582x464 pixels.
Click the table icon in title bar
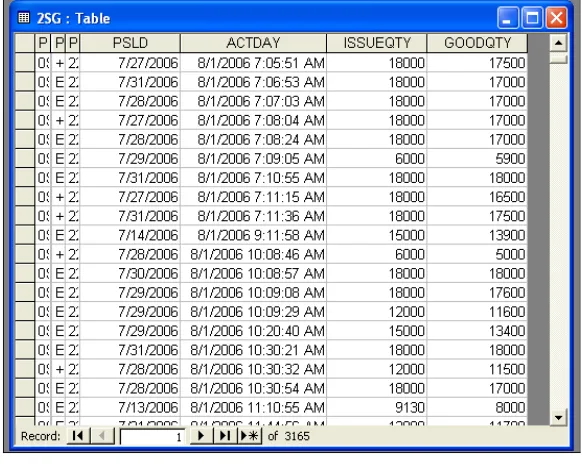click(x=24, y=17)
